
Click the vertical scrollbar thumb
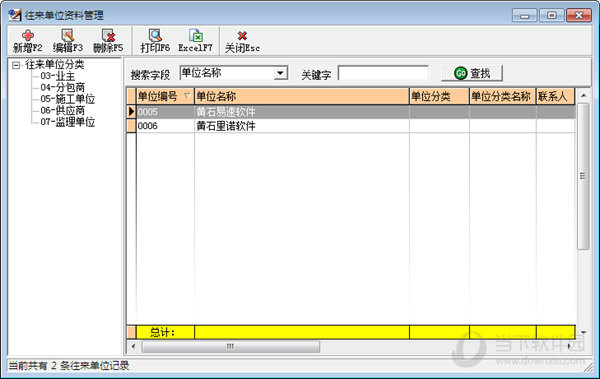point(583,176)
